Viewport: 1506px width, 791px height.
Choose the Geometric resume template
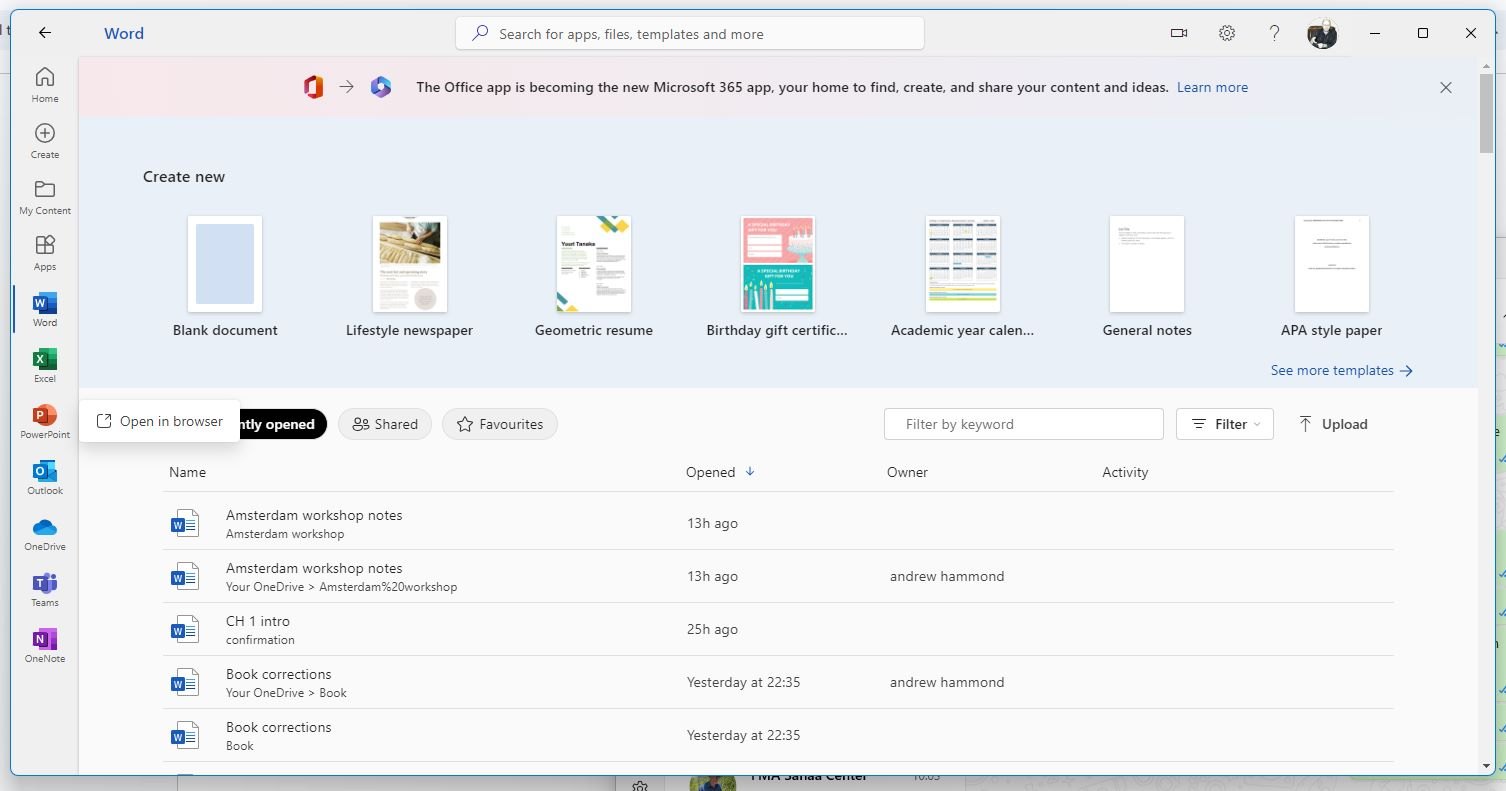point(594,276)
